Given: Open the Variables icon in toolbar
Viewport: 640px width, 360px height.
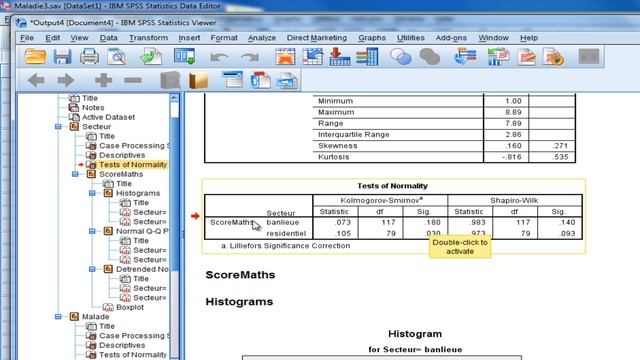Looking at the screenshot, I should [x=367, y=56].
